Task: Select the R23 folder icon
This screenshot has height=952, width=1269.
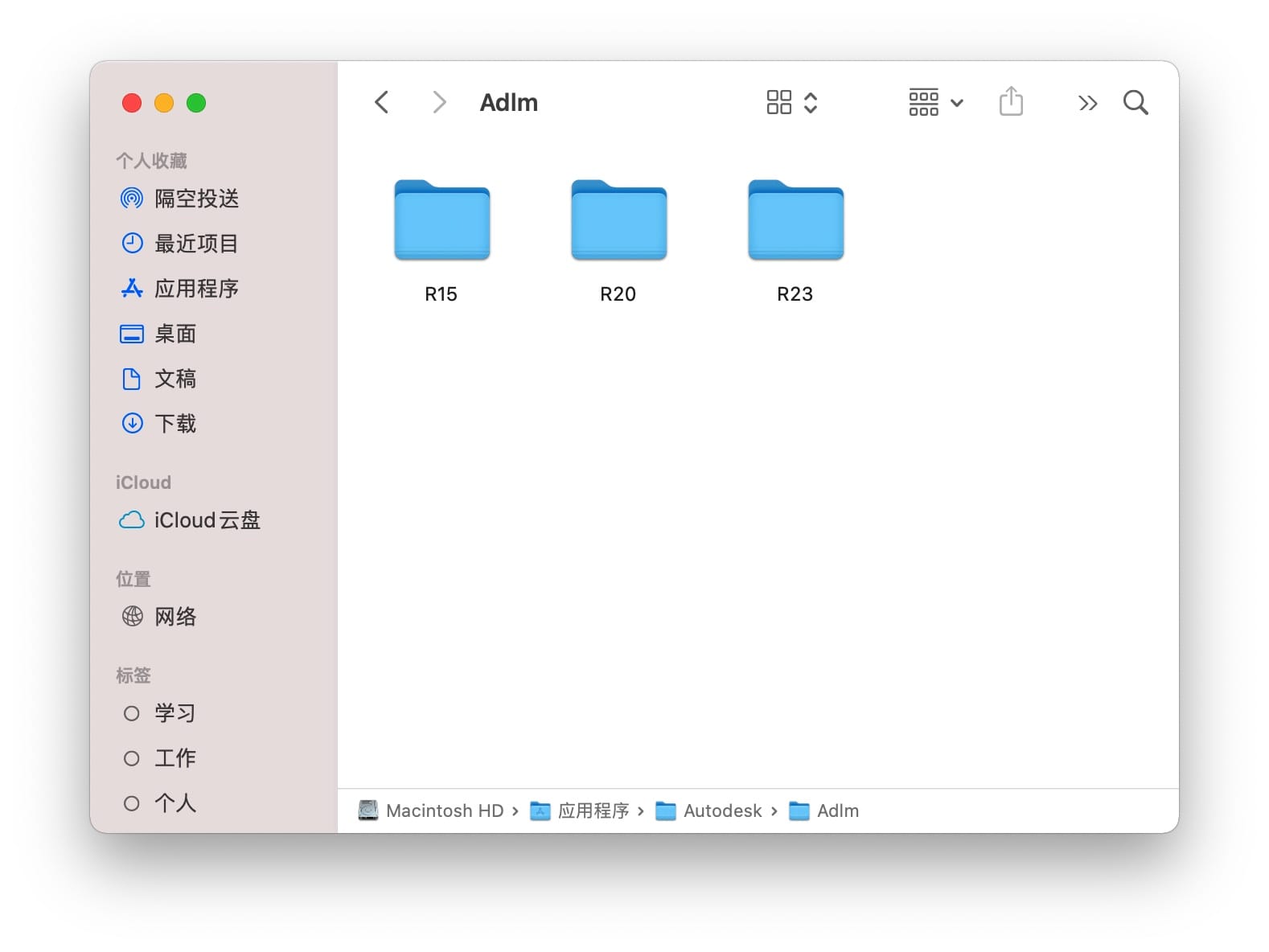Action: pos(795,221)
